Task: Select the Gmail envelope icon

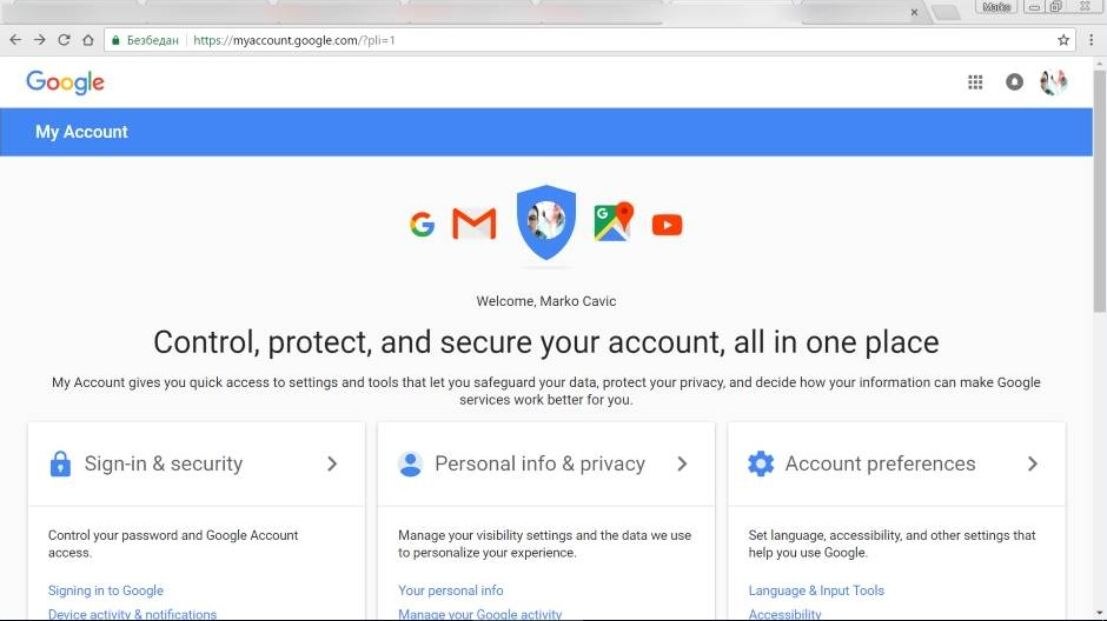Action: pyautogui.click(x=473, y=222)
